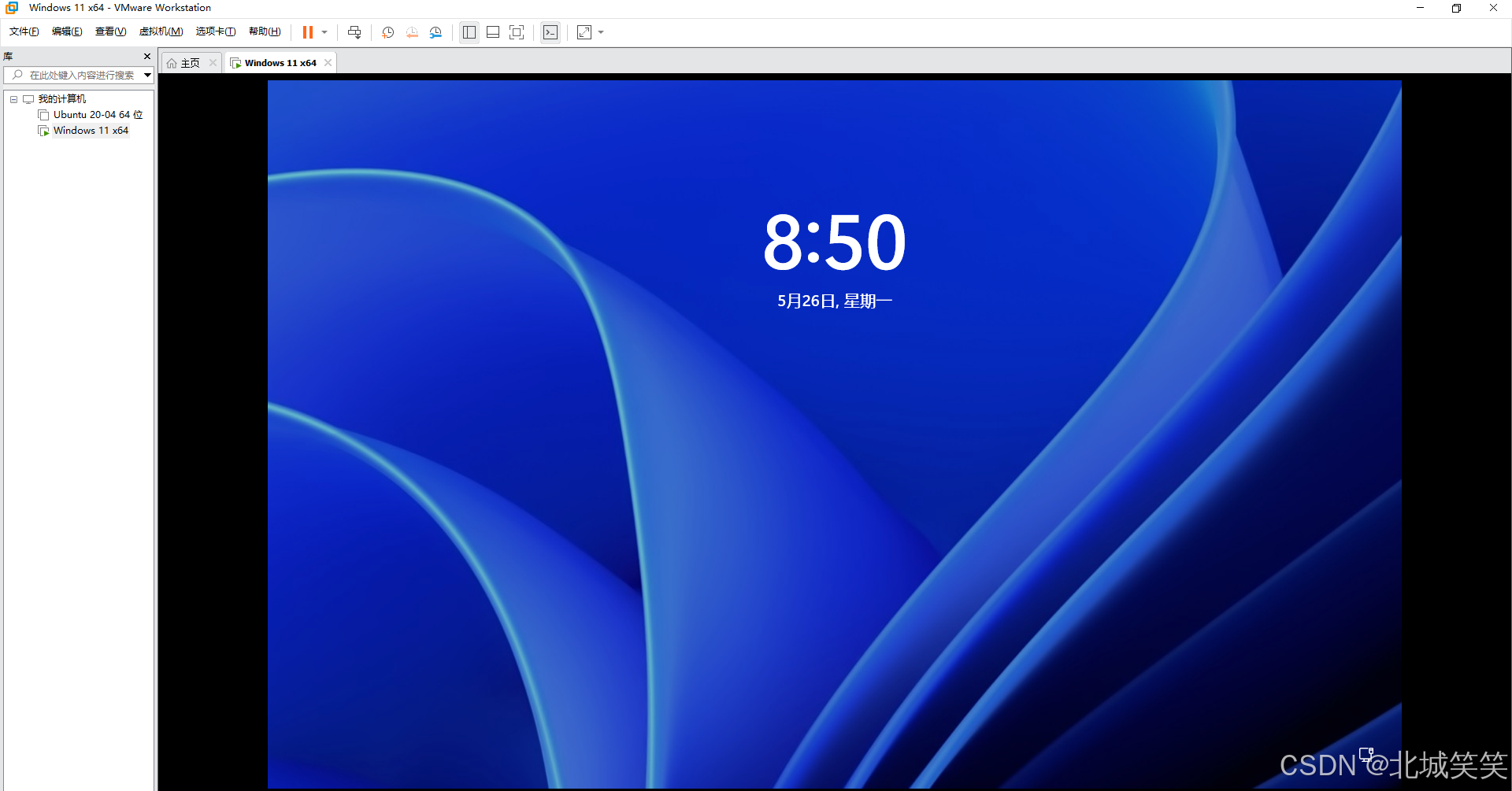Collapse the 我的计算机 tree node
This screenshot has width=1512, height=791.
click(x=13, y=99)
